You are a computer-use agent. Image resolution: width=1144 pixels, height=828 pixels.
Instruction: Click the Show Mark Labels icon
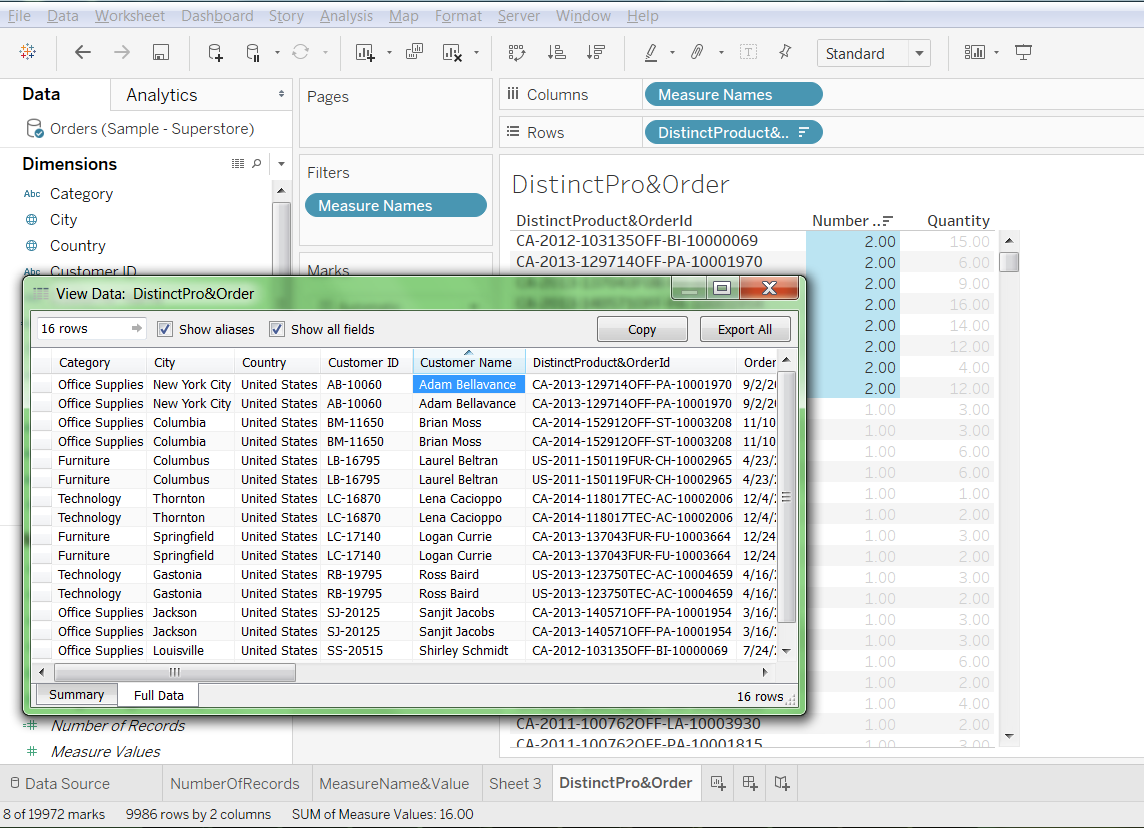tap(749, 52)
